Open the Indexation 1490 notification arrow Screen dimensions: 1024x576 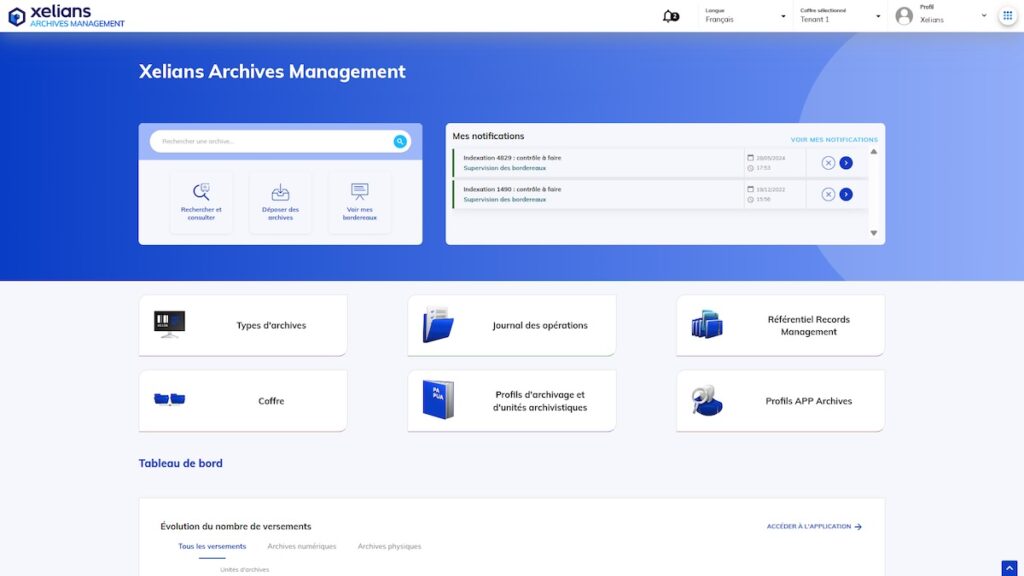tap(846, 194)
